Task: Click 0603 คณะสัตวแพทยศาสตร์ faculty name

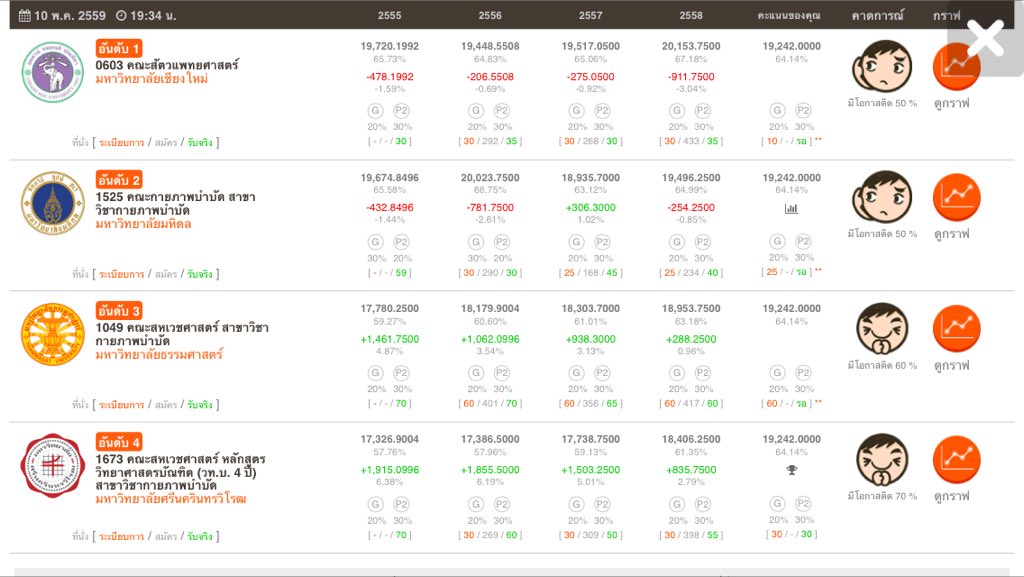Action: click(167, 65)
